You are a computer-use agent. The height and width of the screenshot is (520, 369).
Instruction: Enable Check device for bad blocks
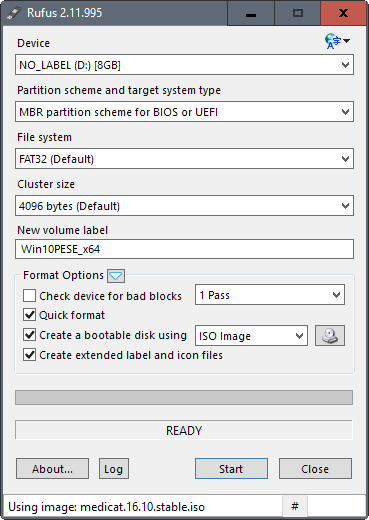(29, 296)
